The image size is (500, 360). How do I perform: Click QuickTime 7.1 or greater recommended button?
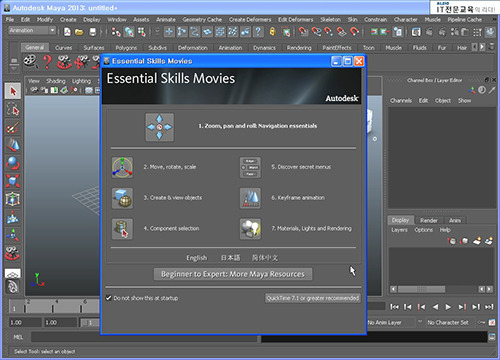(312, 298)
